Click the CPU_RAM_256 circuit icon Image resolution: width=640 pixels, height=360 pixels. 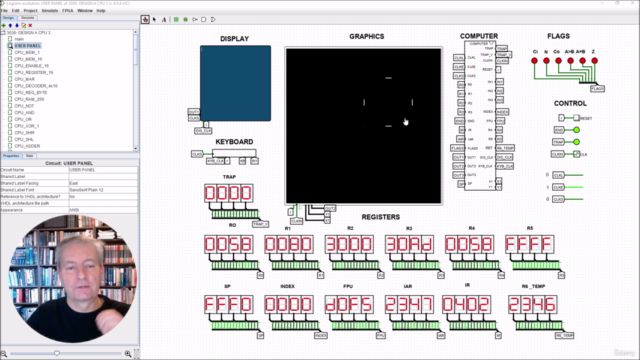(x=10, y=99)
